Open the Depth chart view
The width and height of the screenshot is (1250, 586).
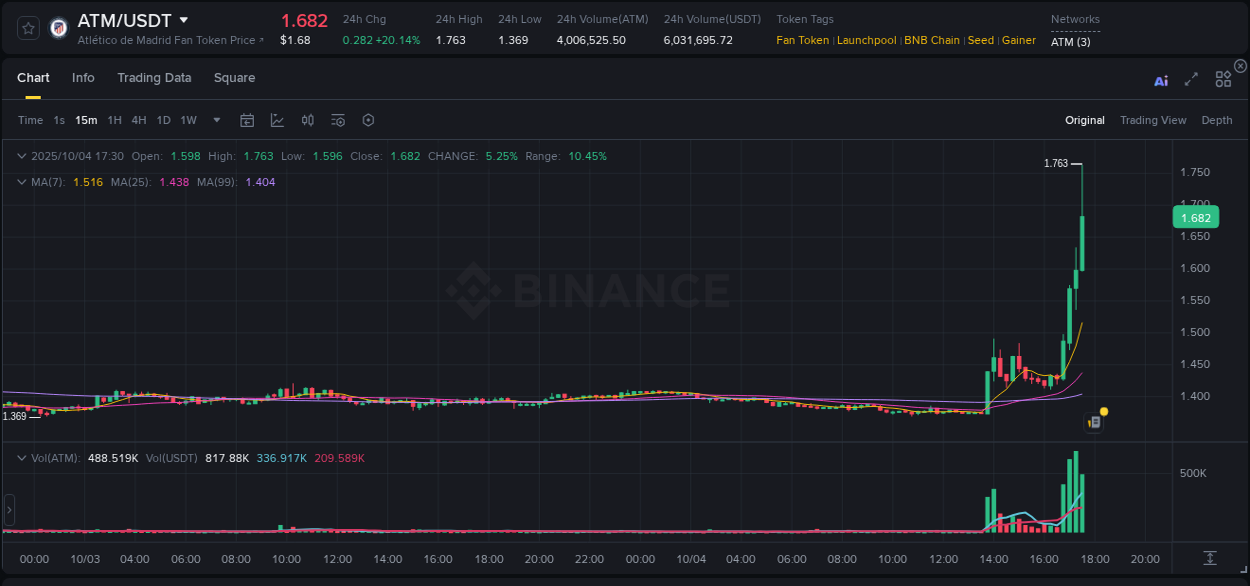(x=1216, y=120)
